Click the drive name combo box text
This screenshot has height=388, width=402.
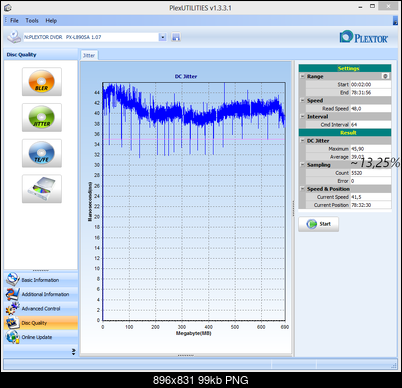(x=63, y=37)
